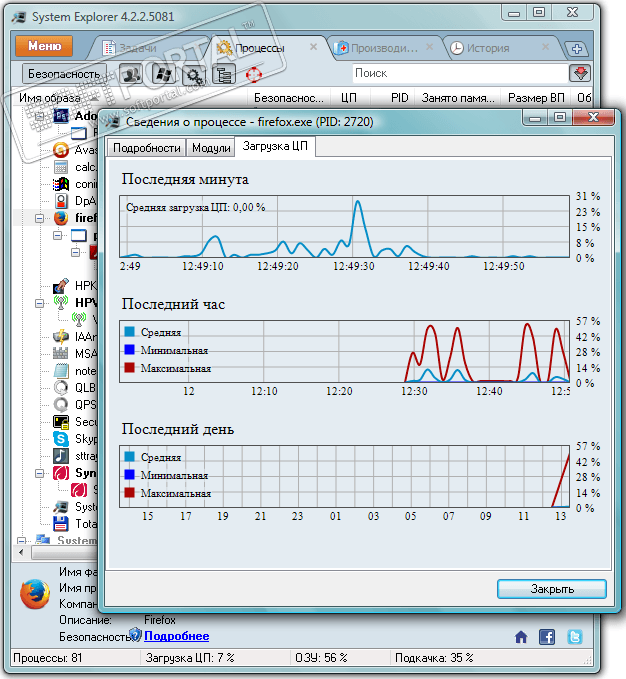
Task: Add a new tab with plus icon
Action: [577, 48]
